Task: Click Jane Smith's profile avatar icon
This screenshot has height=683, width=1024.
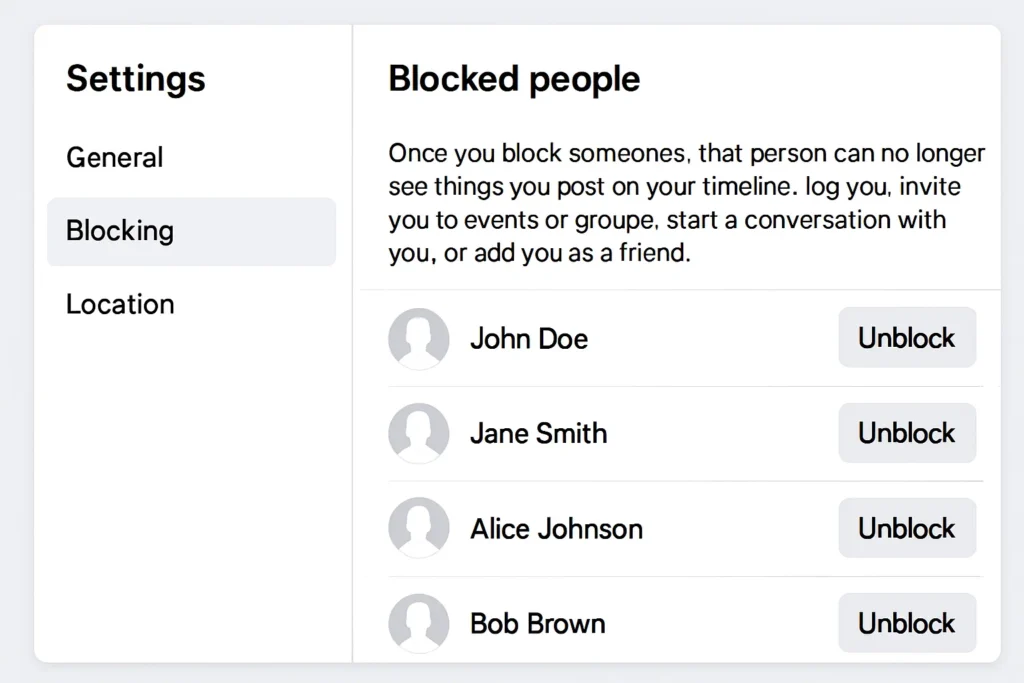Action: coord(418,433)
